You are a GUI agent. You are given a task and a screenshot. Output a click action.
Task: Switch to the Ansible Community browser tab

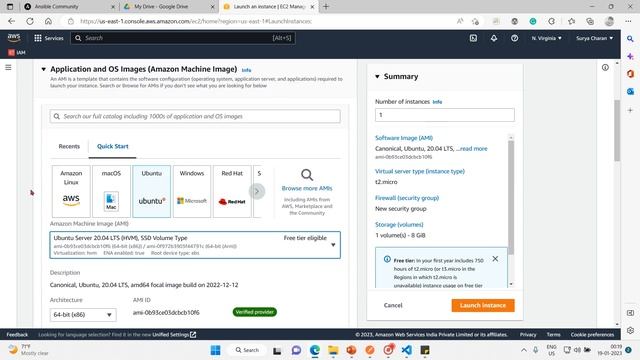69,7
